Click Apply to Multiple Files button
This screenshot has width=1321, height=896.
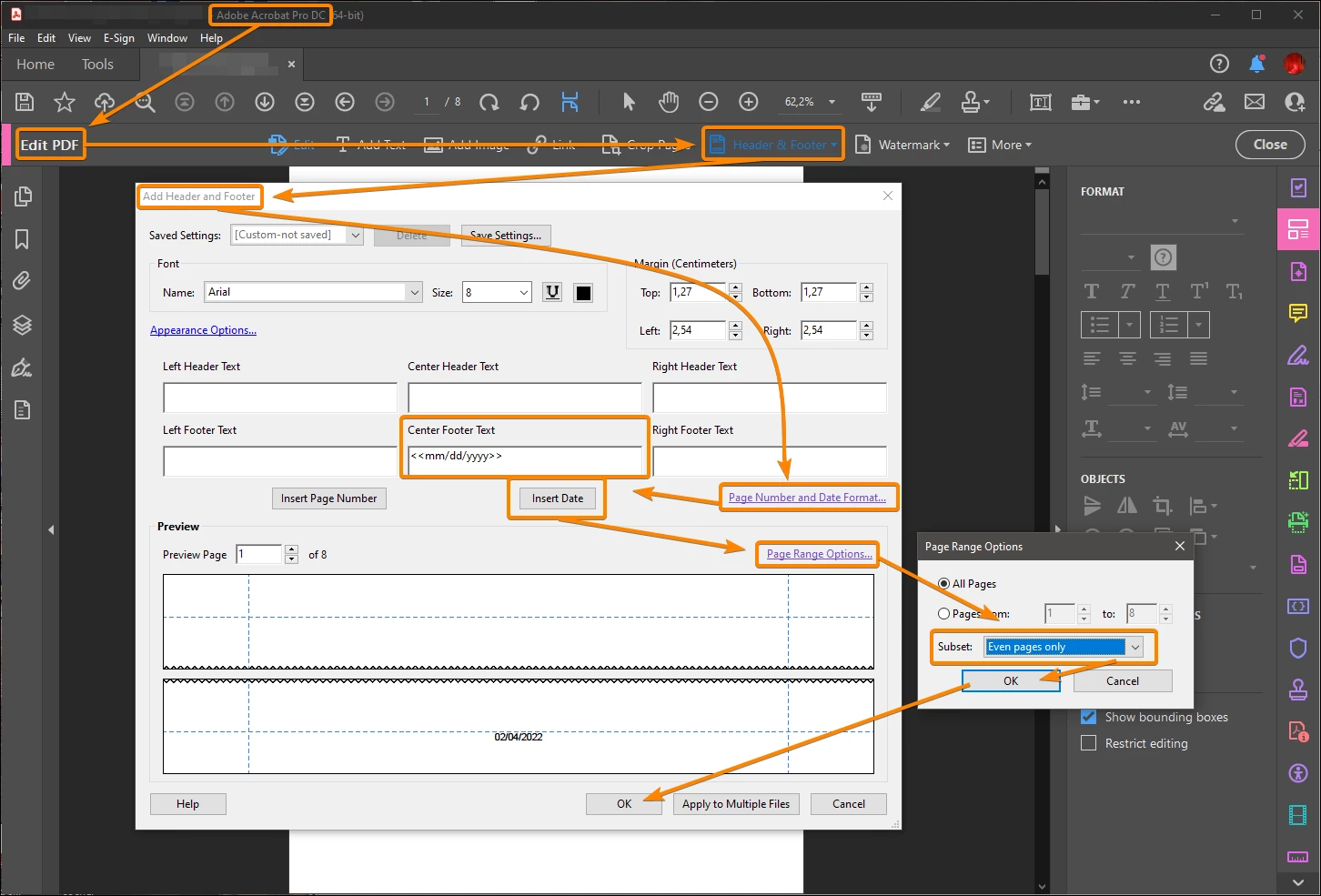(736, 804)
